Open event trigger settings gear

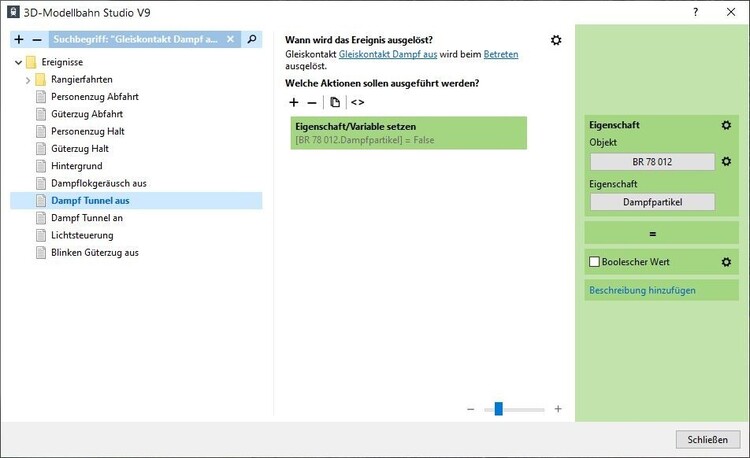pyautogui.click(x=556, y=39)
